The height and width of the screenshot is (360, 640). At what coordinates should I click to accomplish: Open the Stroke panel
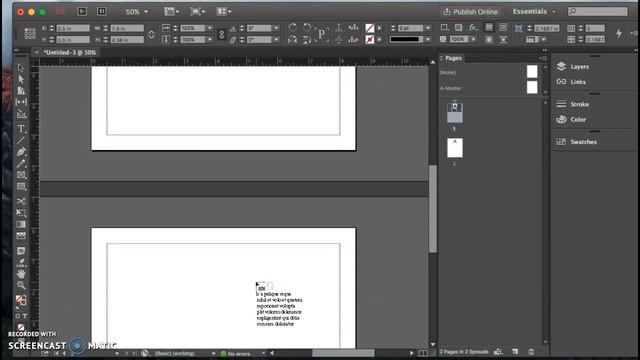tap(579, 104)
